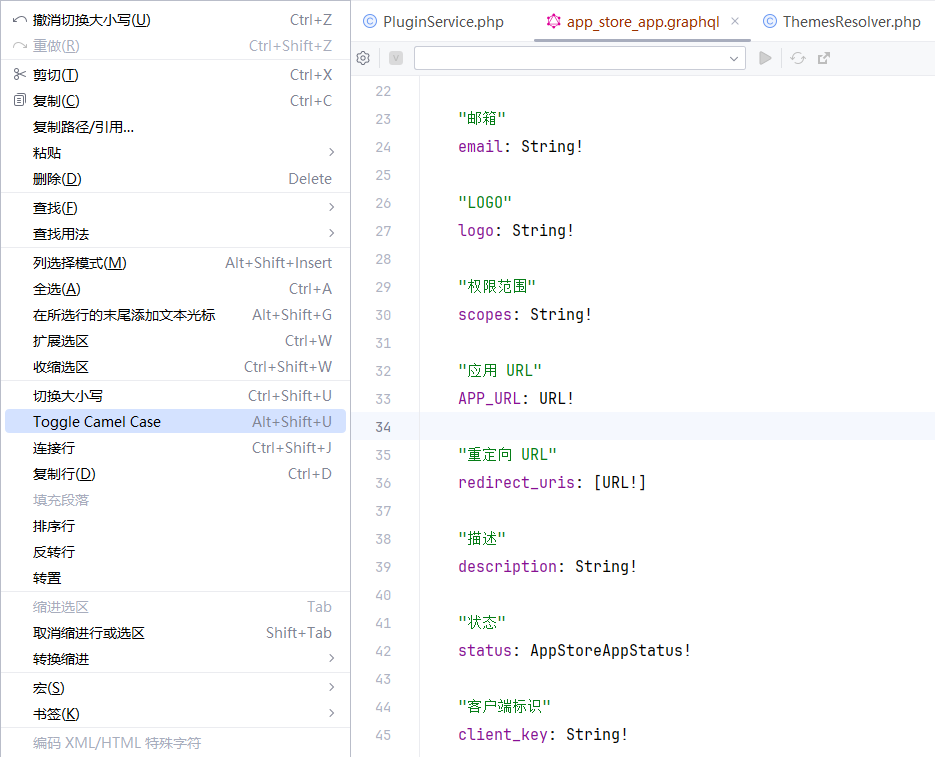The image size is (935, 757).
Task: Select 排序行 menu entry
Action: coord(54,526)
